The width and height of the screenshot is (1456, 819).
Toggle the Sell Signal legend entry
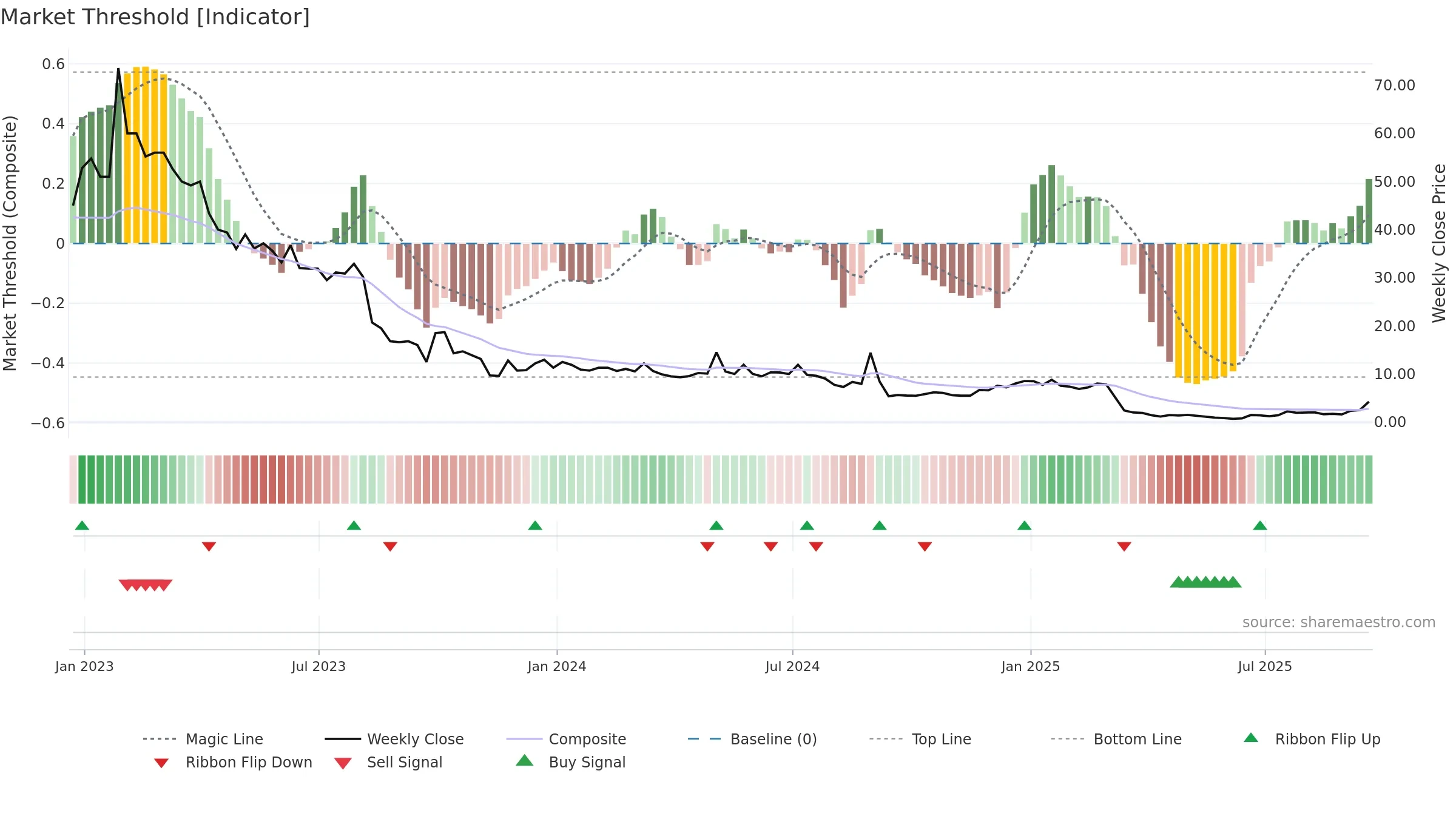click(x=388, y=762)
